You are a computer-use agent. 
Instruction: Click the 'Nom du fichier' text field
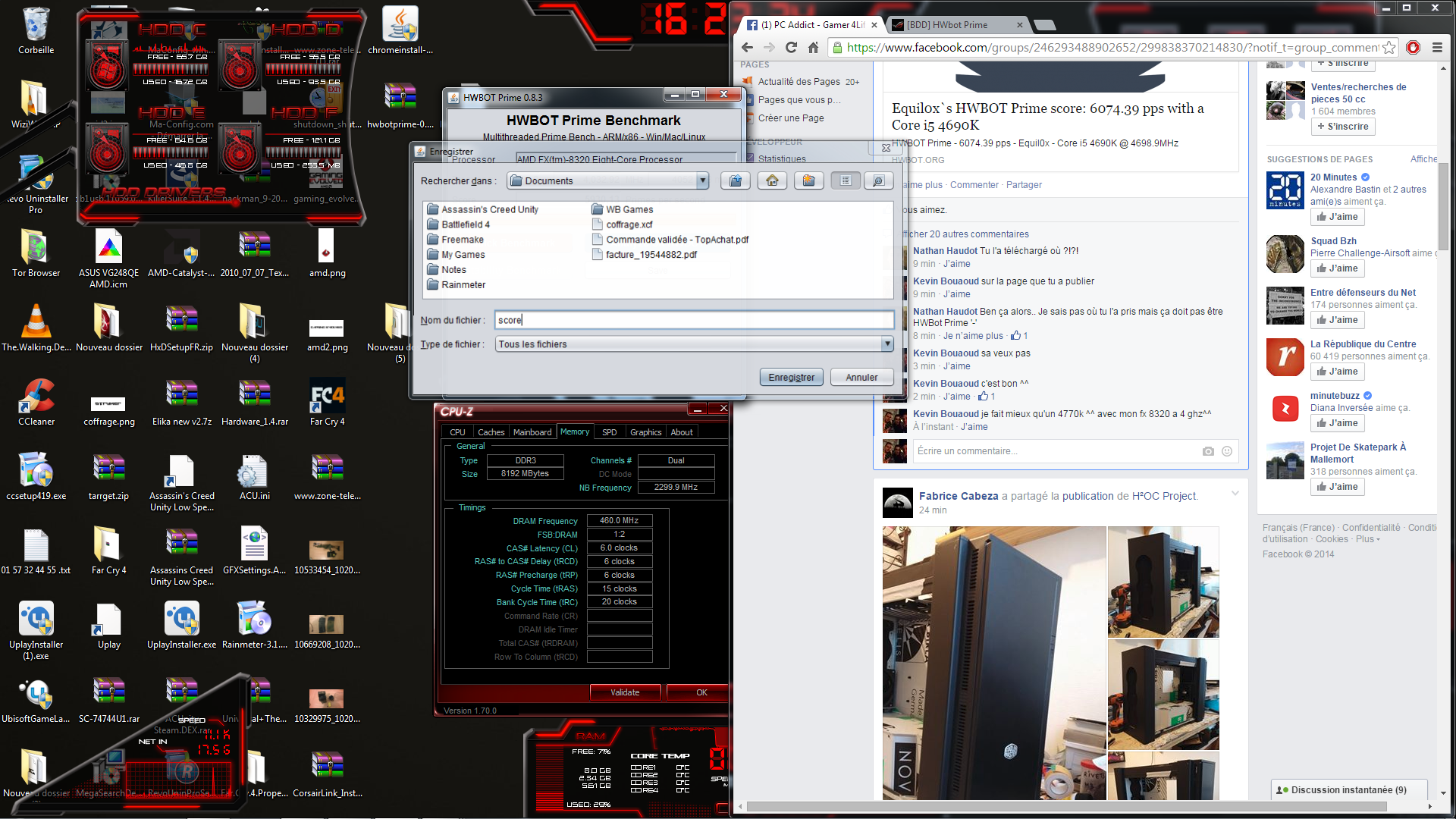click(x=694, y=320)
